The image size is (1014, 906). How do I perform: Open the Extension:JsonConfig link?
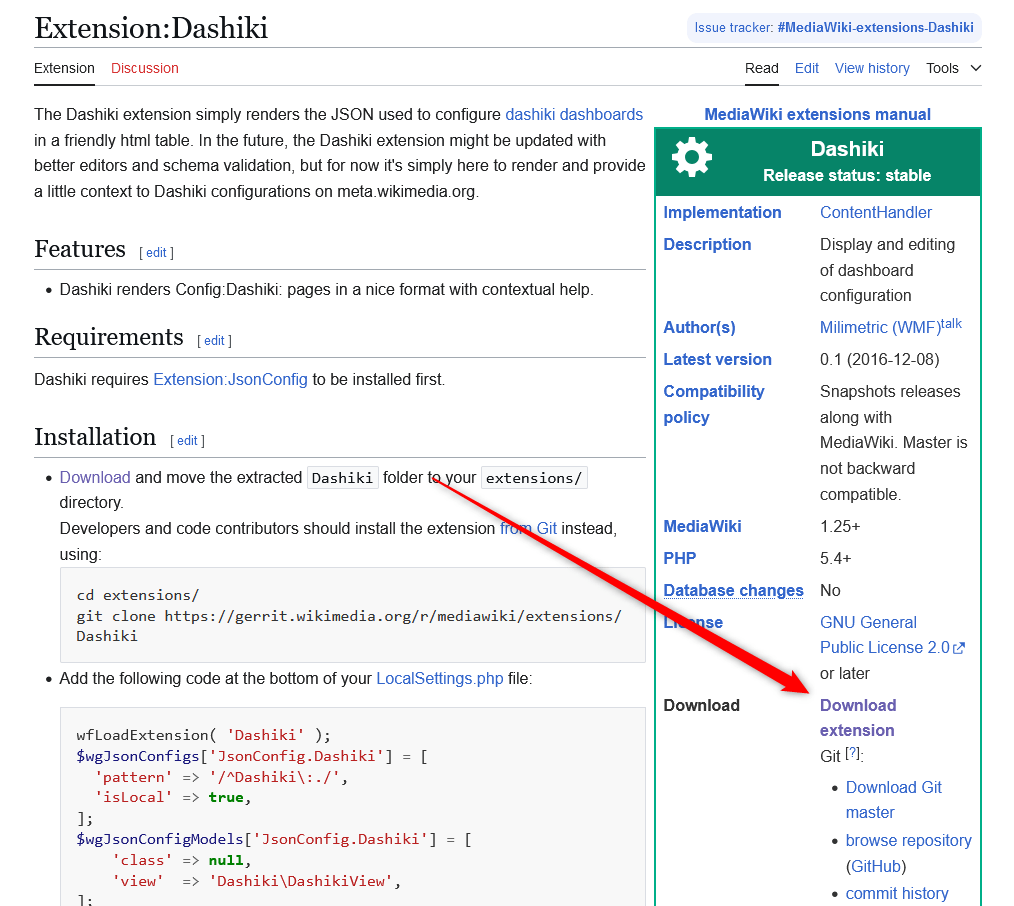[x=230, y=379]
